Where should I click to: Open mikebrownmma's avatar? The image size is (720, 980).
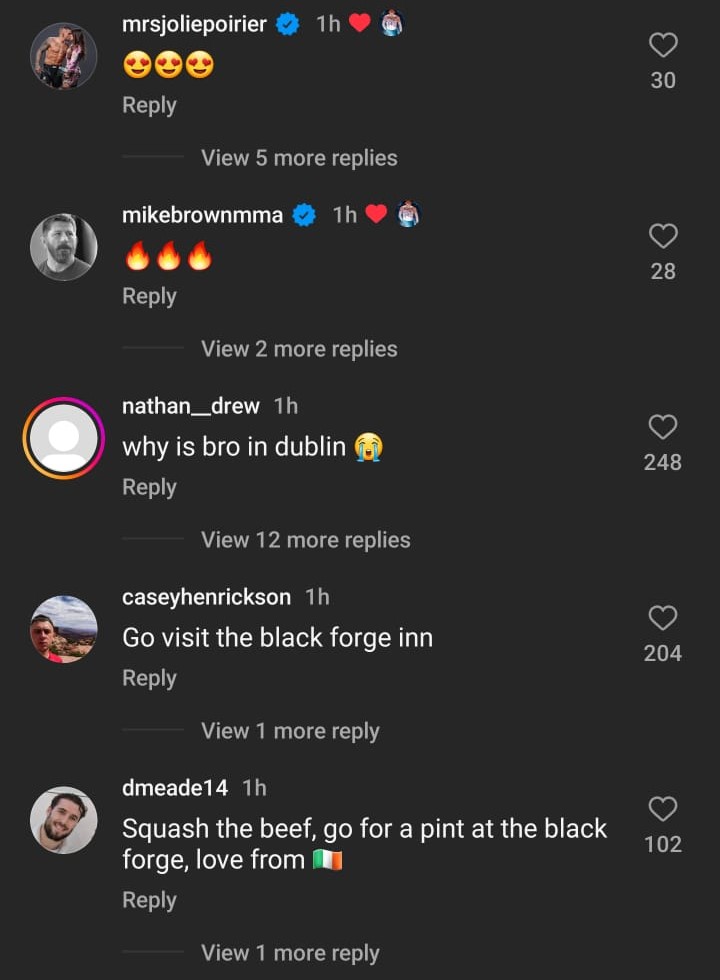coord(64,247)
